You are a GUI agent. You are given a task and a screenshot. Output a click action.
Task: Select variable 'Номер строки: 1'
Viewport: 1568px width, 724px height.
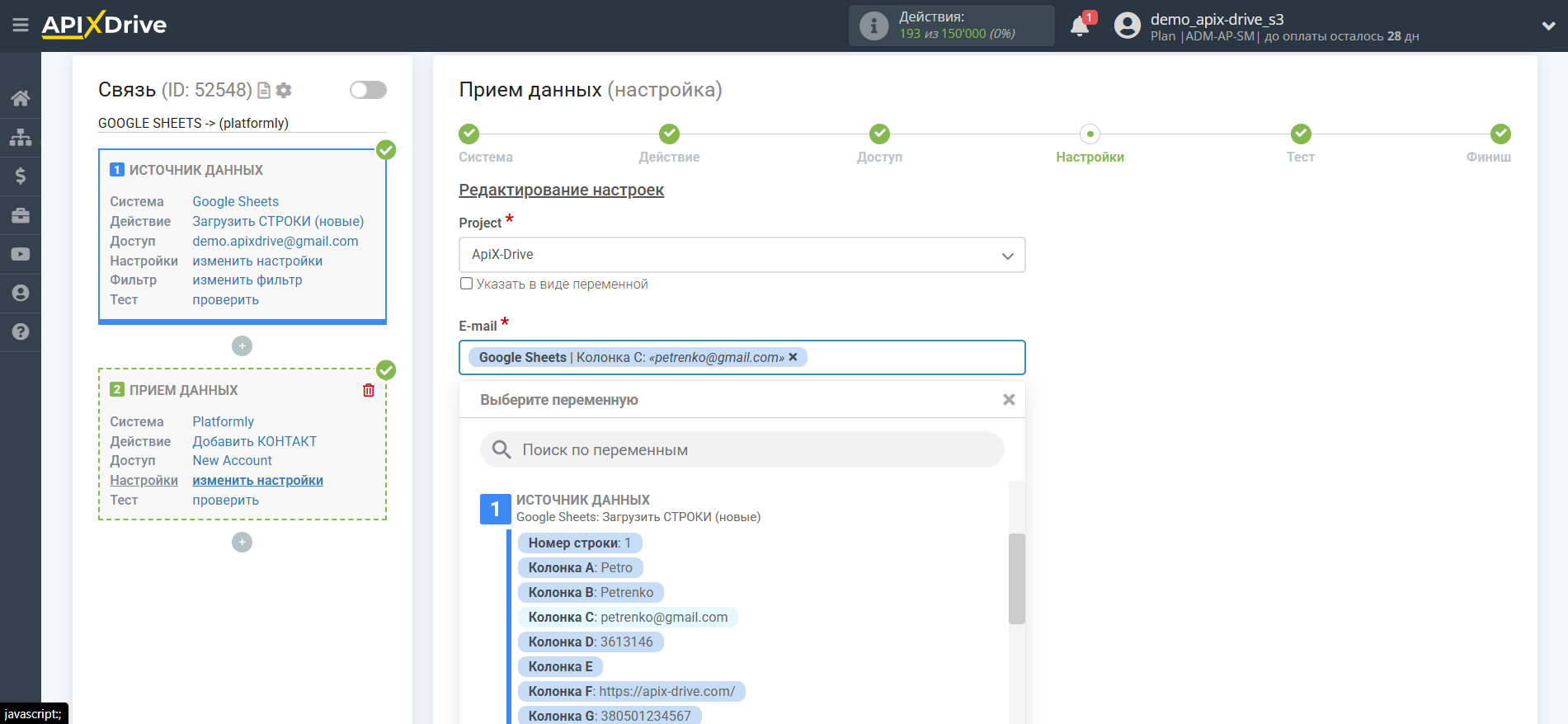tap(580, 543)
